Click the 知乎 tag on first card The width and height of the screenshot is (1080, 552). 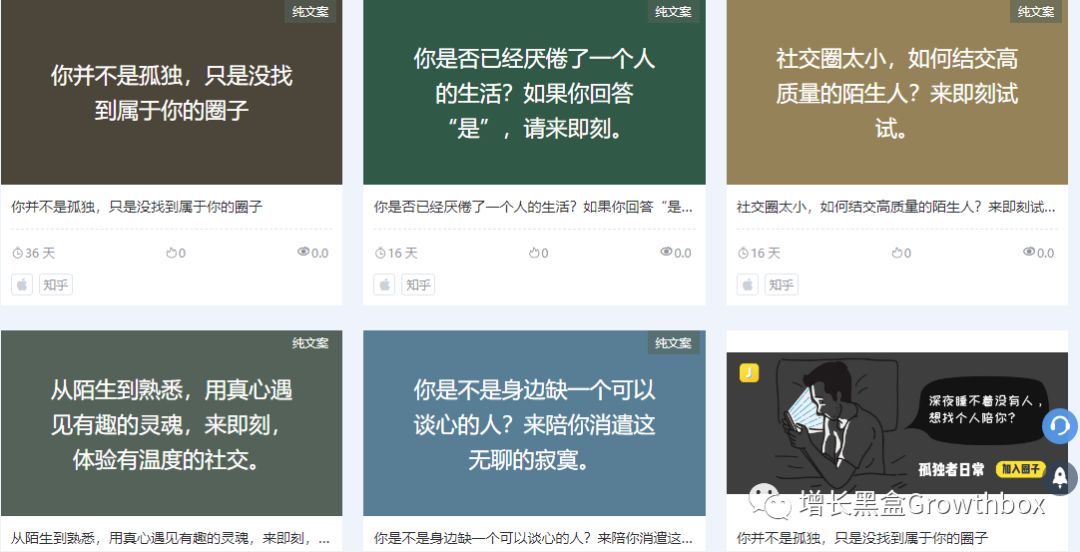pos(56,285)
